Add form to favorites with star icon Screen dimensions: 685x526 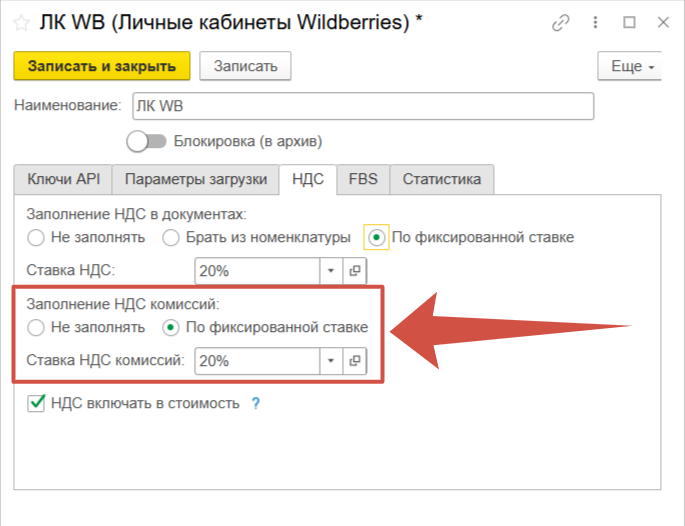click(20, 22)
